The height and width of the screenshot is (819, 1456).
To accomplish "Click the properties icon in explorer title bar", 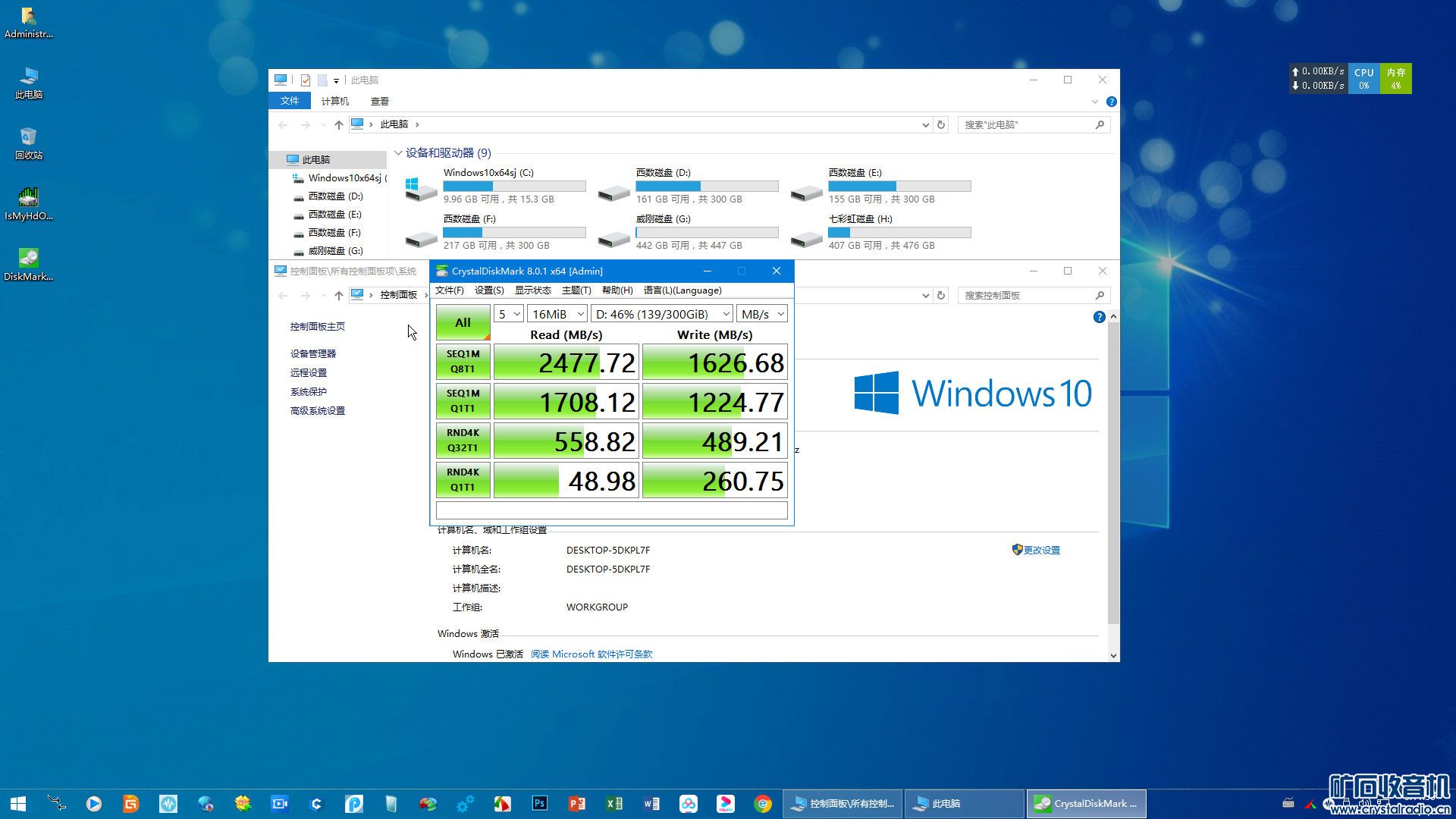I will pyautogui.click(x=305, y=80).
